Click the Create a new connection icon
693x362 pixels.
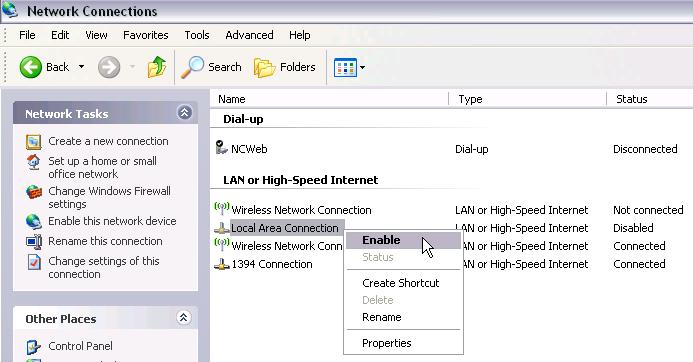pyautogui.click(x=34, y=142)
